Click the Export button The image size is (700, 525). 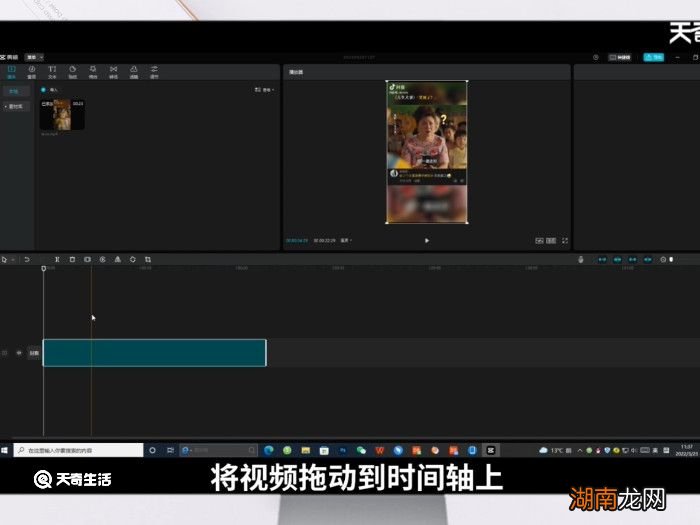coord(654,57)
